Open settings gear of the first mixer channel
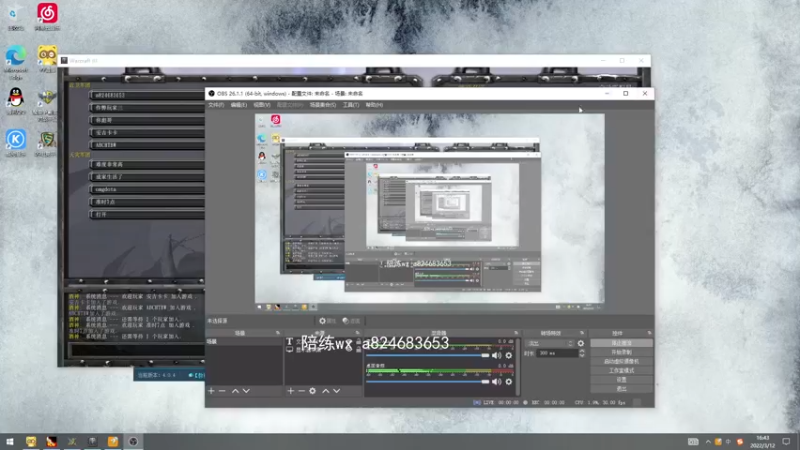 coord(509,356)
